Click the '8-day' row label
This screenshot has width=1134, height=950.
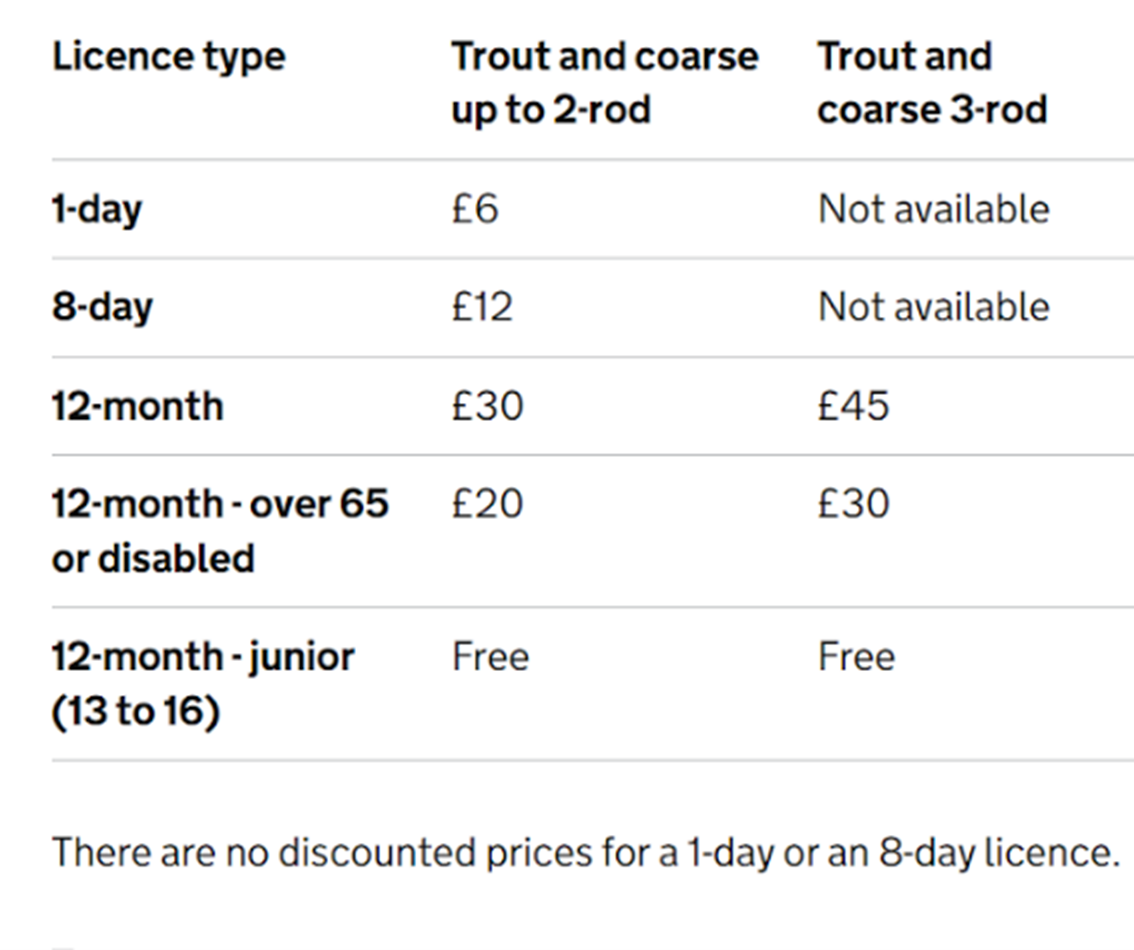point(101,307)
